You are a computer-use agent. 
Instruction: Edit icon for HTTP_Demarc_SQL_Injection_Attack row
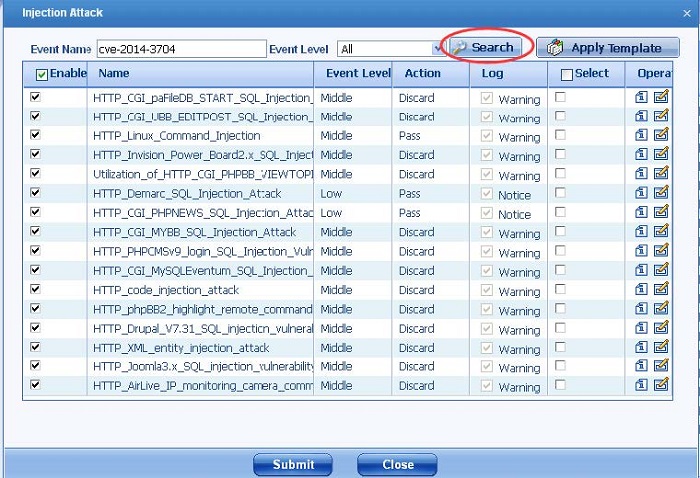click(x=661, y=192)
